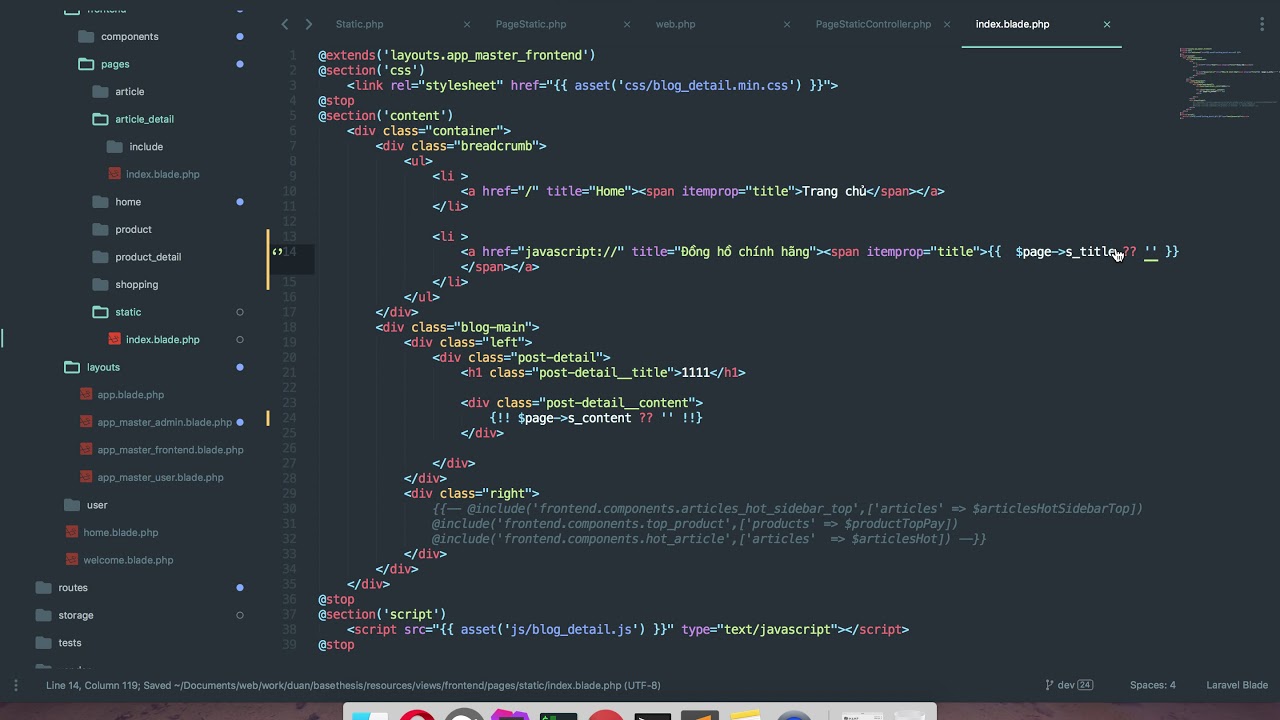
Task: Click the product_detail folder icon
Action: point(100,256)
